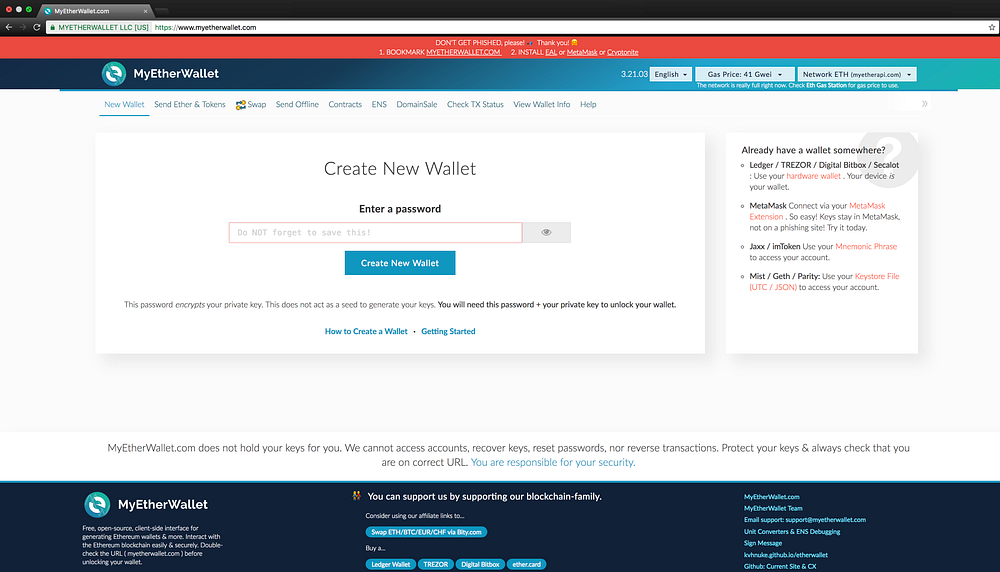Focus the password input field
Image resolution: width=1000 pixels, height=572 pixels.
click(x=376, y=232)
